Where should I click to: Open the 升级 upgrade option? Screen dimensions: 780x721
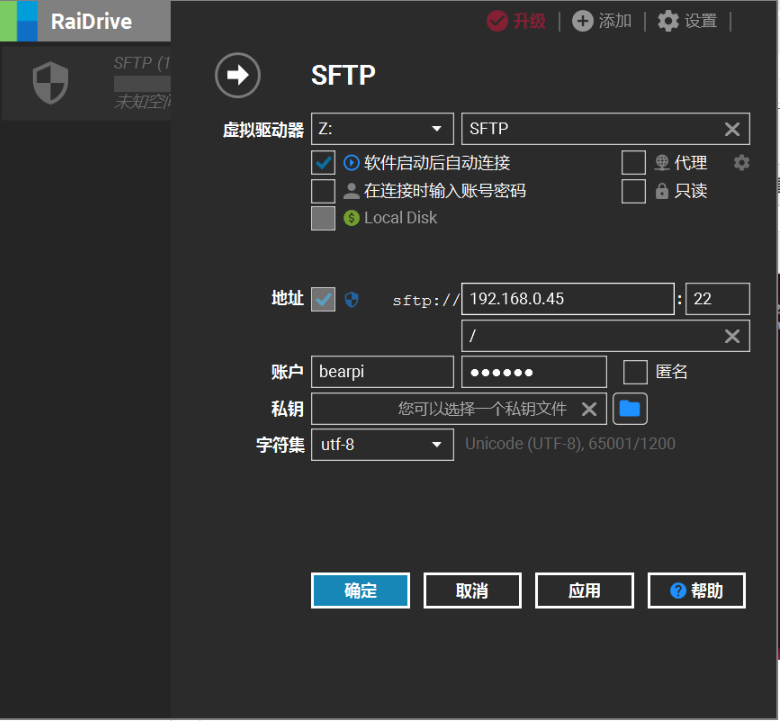click(516, 21)
